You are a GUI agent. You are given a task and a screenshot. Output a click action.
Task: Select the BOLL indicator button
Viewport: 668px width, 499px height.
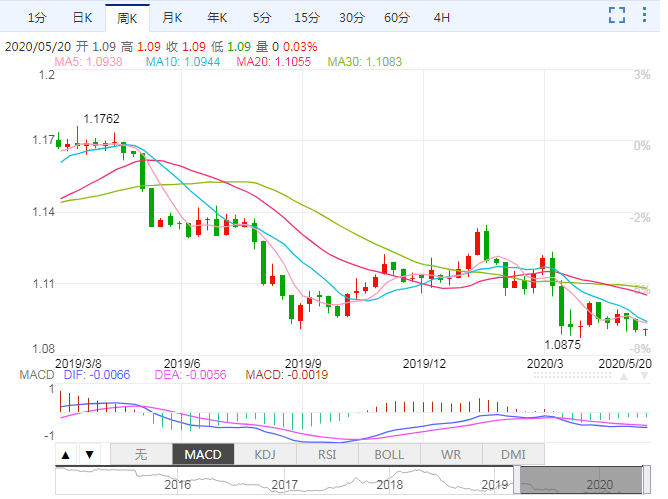pyautogui.click(x=389, y=454)
